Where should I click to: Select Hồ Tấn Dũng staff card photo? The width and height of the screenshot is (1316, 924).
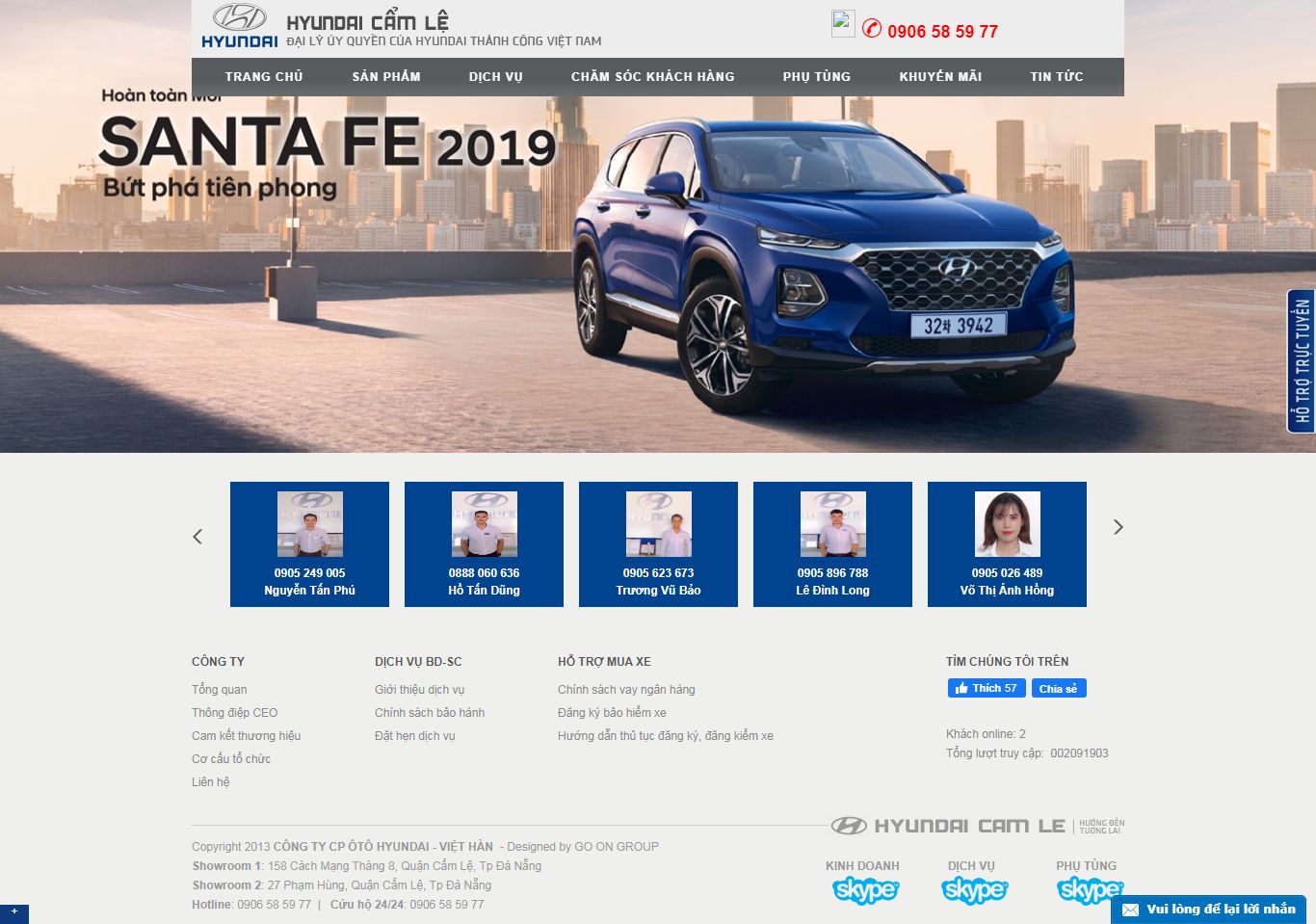tap(485, 524)
